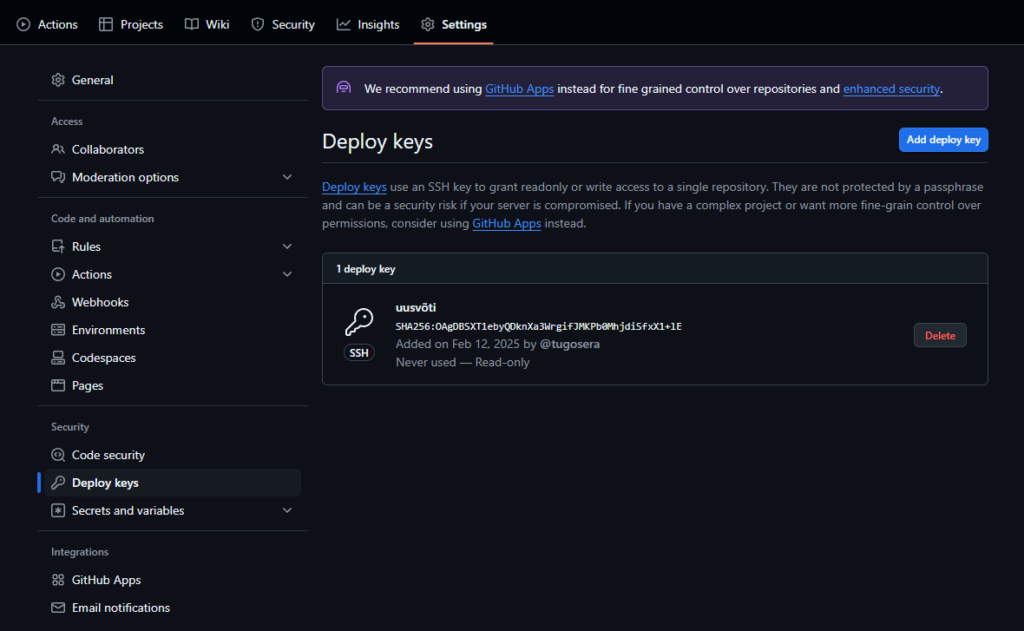1024x631 pixels.
Task: Click the Wiki book icon in top navigation
Action: [191, 24]
